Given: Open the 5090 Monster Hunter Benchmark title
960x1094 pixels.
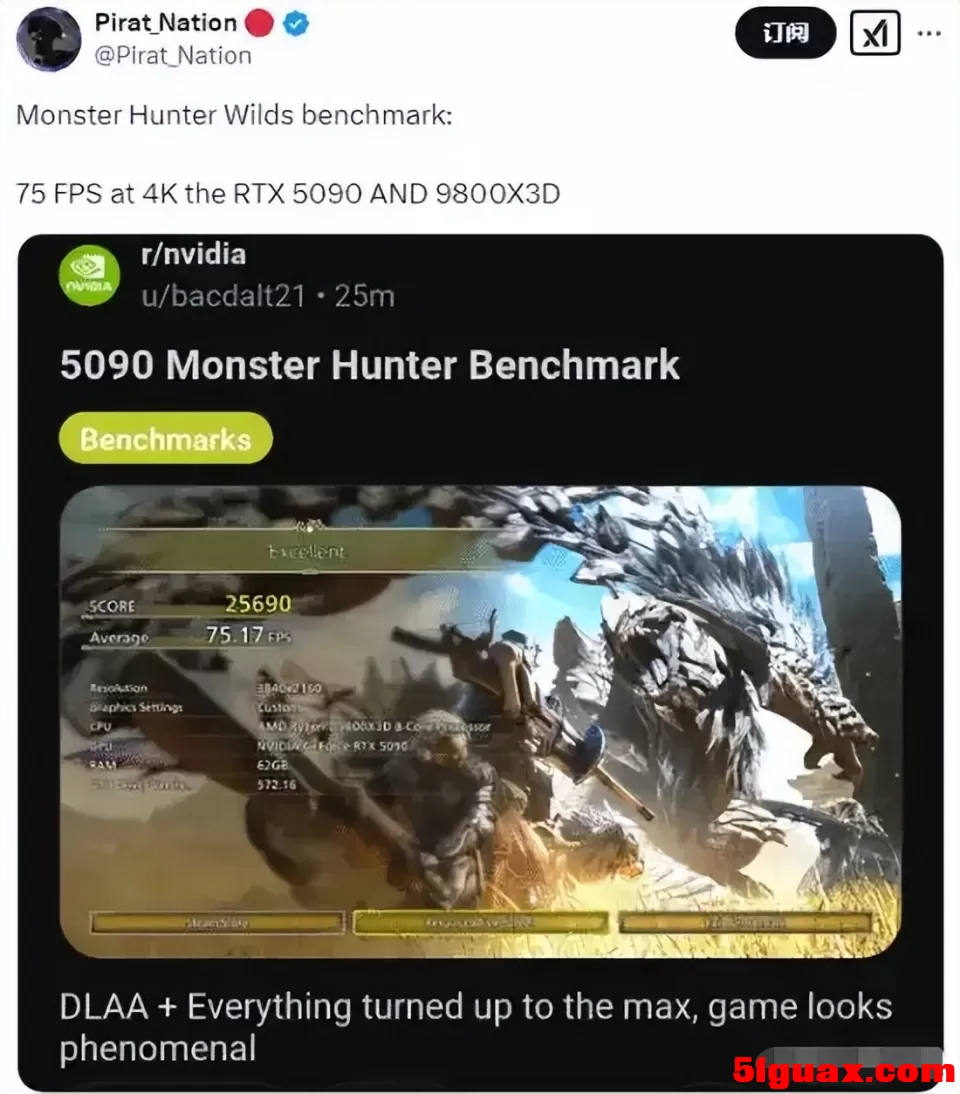Looking at the screenshot, I should coord(369,364).
